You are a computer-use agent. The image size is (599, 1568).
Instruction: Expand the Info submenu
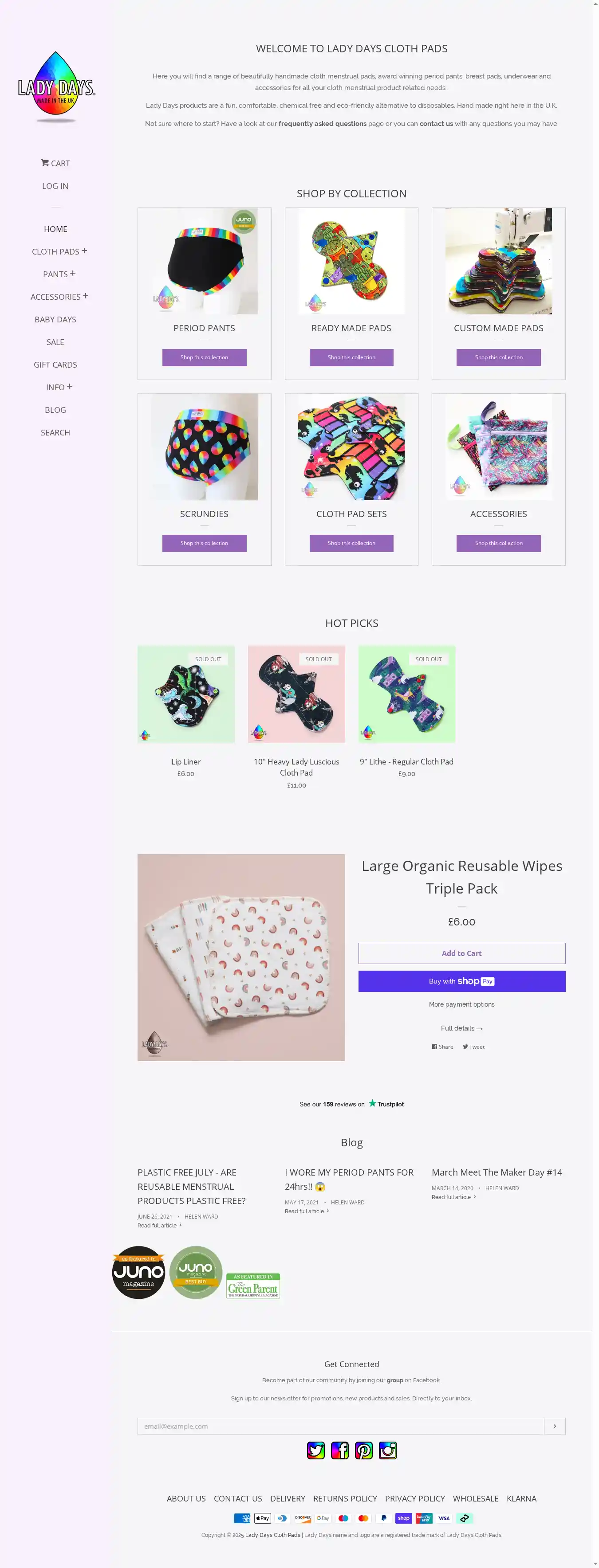(x=70, y=387)
